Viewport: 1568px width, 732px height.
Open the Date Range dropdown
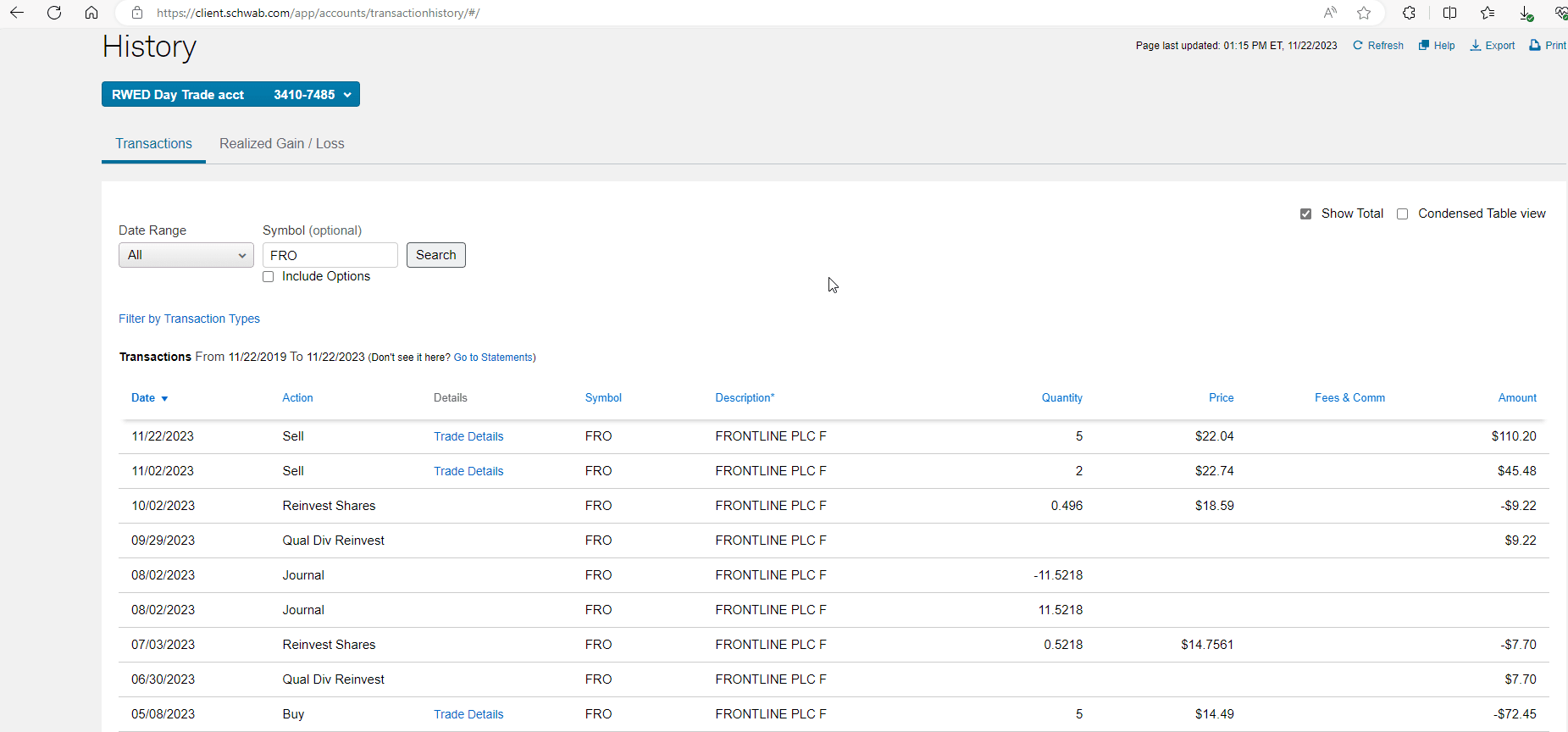[186, 255]
